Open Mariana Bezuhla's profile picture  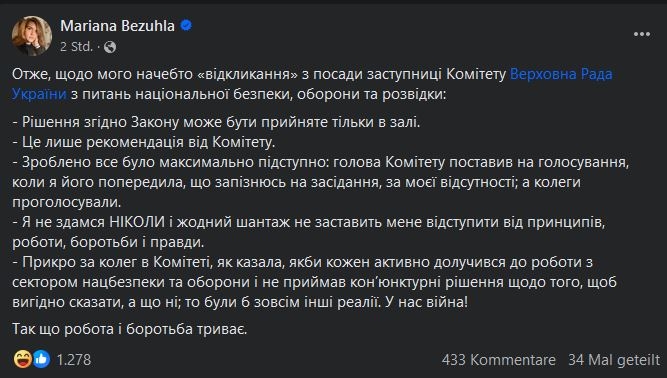[32, 36]
